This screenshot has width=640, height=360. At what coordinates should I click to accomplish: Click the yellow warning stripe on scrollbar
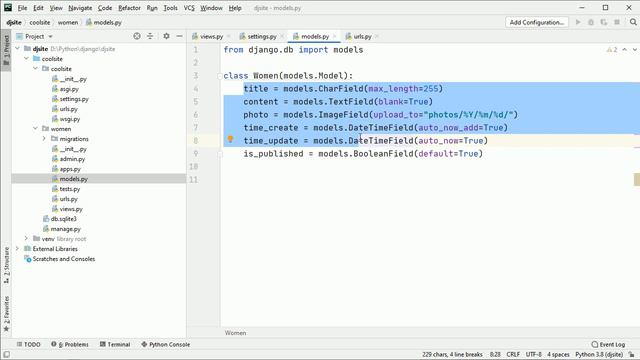pyautogui.click(x=637, y=179)
